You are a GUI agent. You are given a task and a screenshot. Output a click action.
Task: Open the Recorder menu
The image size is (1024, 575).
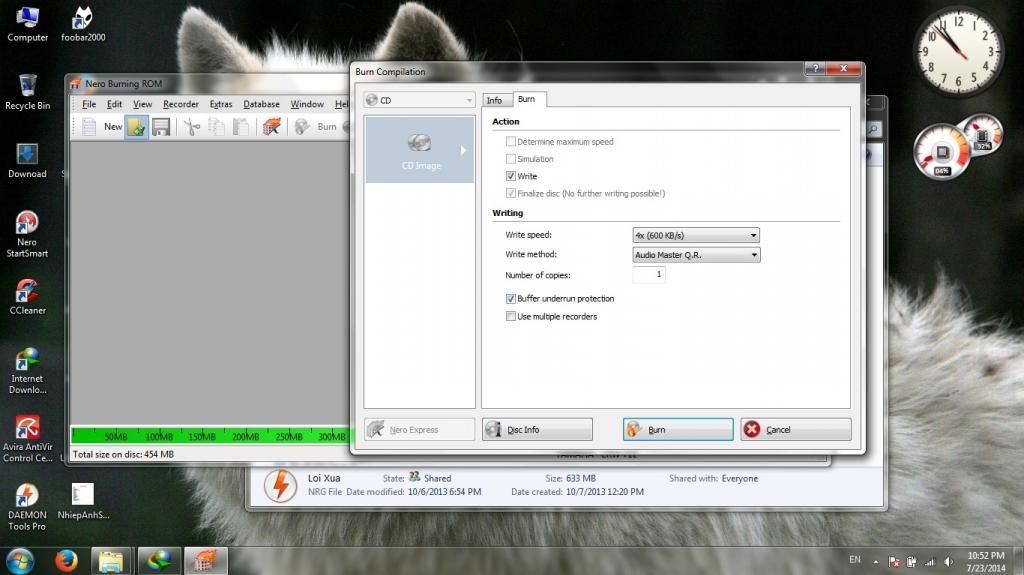click(181, 105)
